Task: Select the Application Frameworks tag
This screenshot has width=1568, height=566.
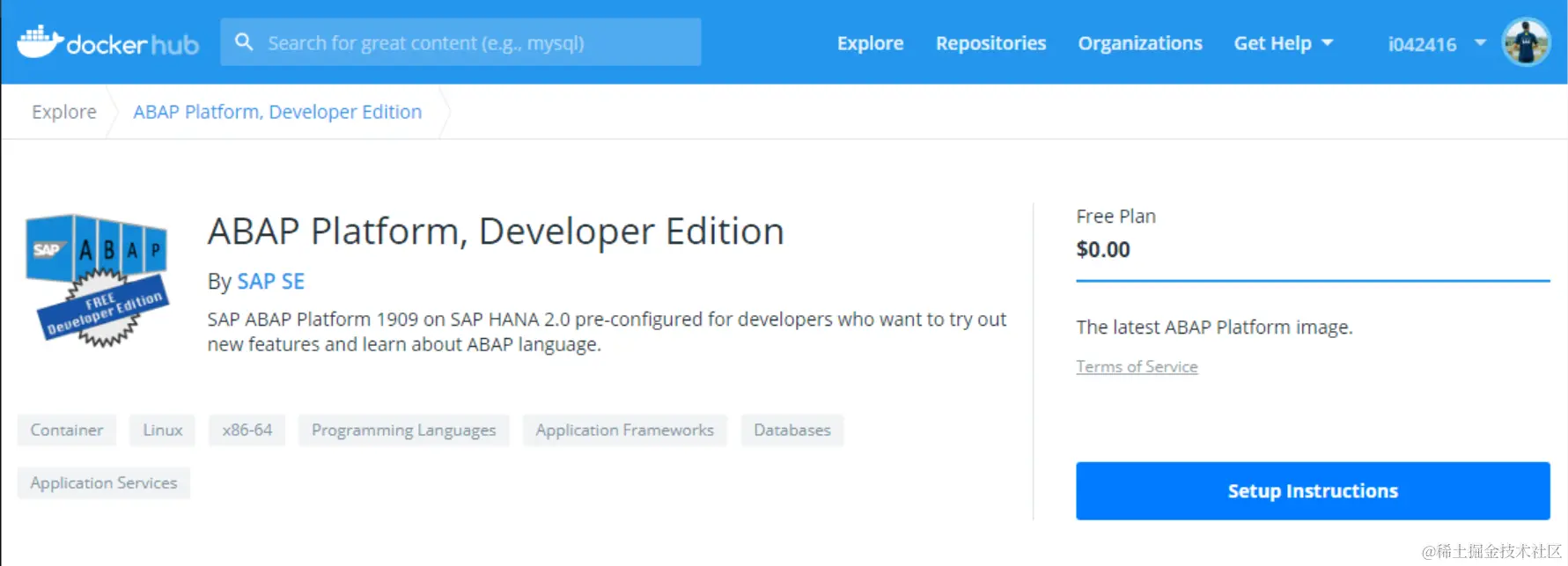Action: [x=625, y=430]
